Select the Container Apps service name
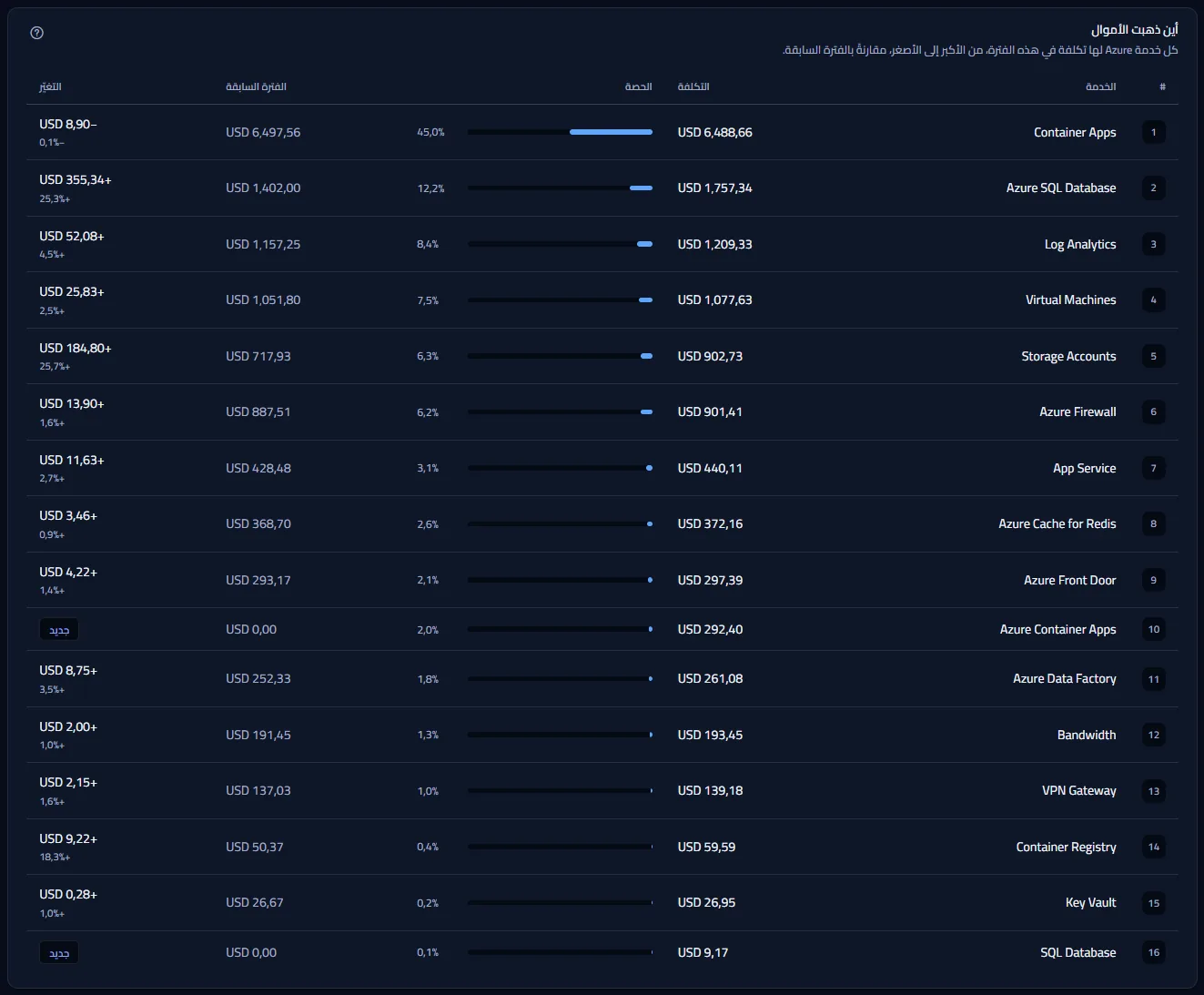Image resolution: width=1204 pixels, height=995 pixels. 1075,132
